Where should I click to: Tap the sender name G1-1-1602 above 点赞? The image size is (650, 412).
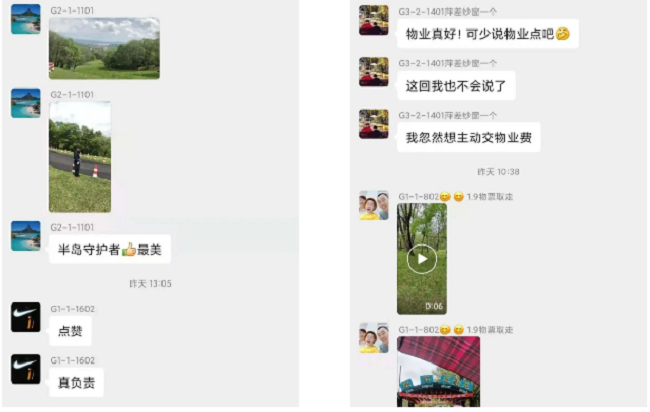click(x=73, y=309)
